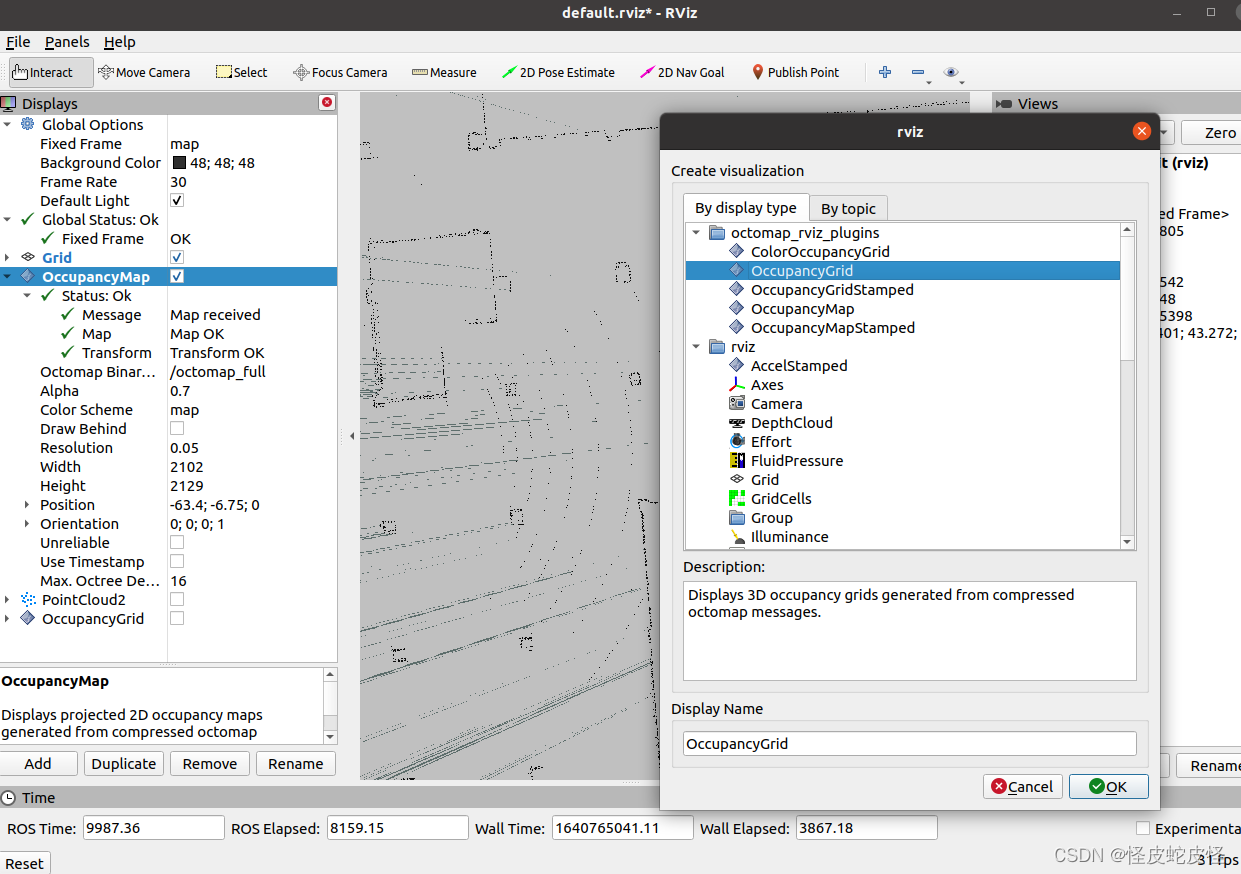Select ColorOccupancyGrid display type
The height and width of the screenshot is (874, 1241).
(x=820, y=252)
